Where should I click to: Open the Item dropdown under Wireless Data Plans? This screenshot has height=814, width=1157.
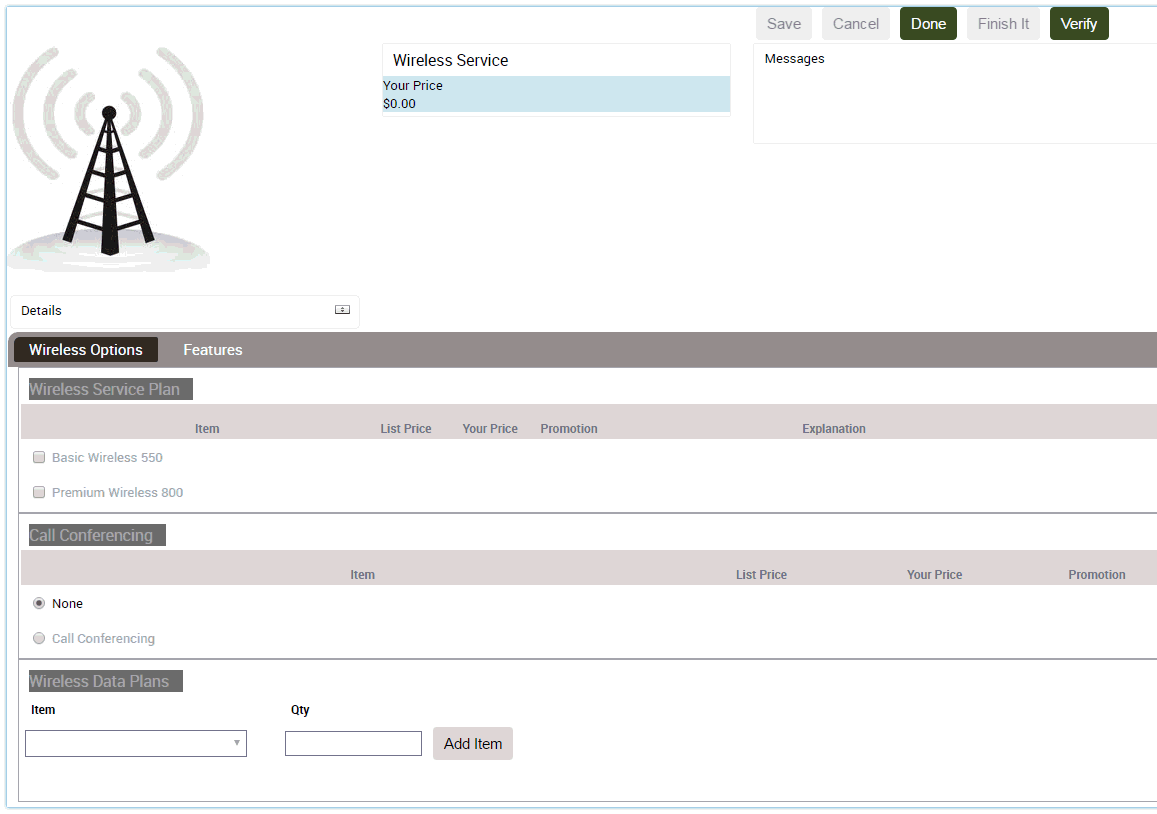pyautogui.click(x=135, y=743)
